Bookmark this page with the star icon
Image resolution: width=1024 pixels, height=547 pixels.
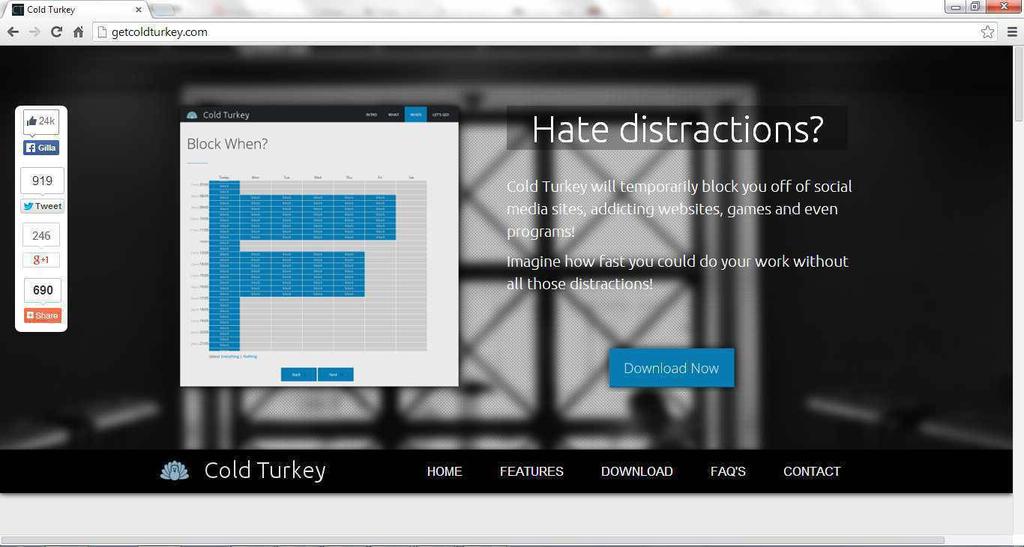[x=987, y=32]
